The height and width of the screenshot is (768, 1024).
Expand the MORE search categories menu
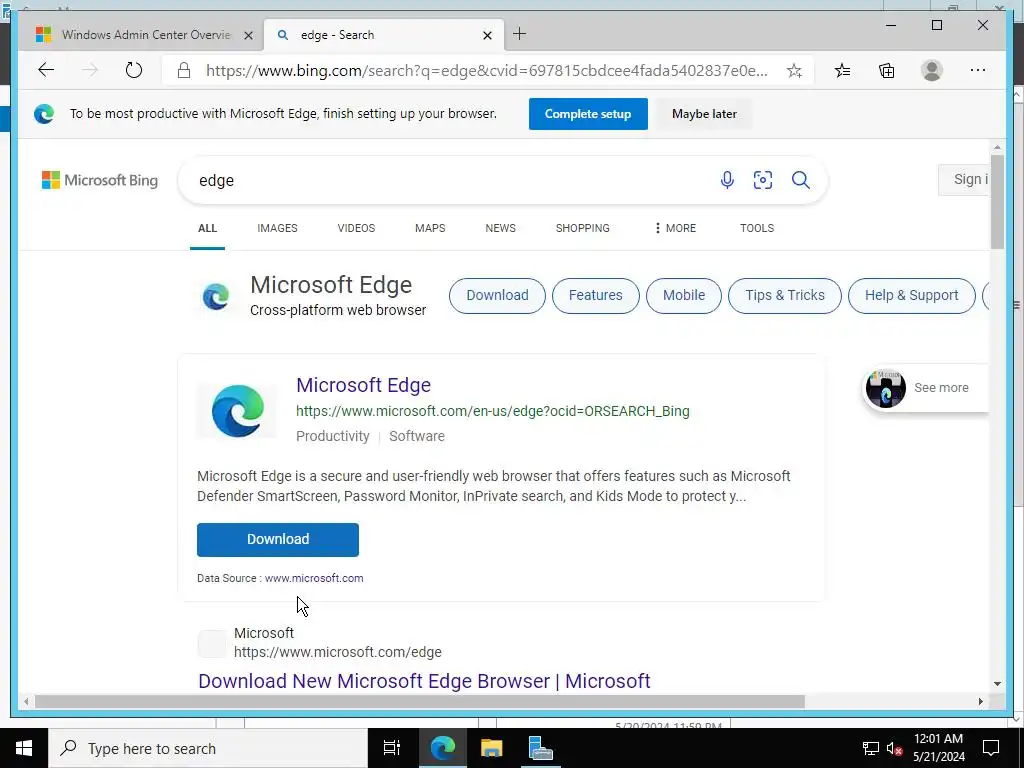pyautogui.click(x=675, y=228)
